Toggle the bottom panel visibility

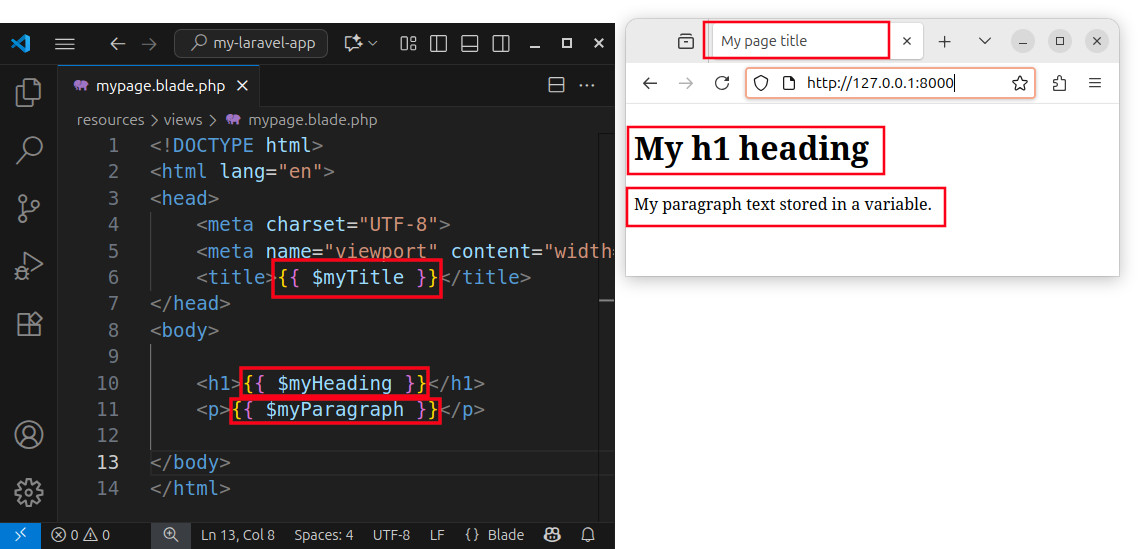469,44
